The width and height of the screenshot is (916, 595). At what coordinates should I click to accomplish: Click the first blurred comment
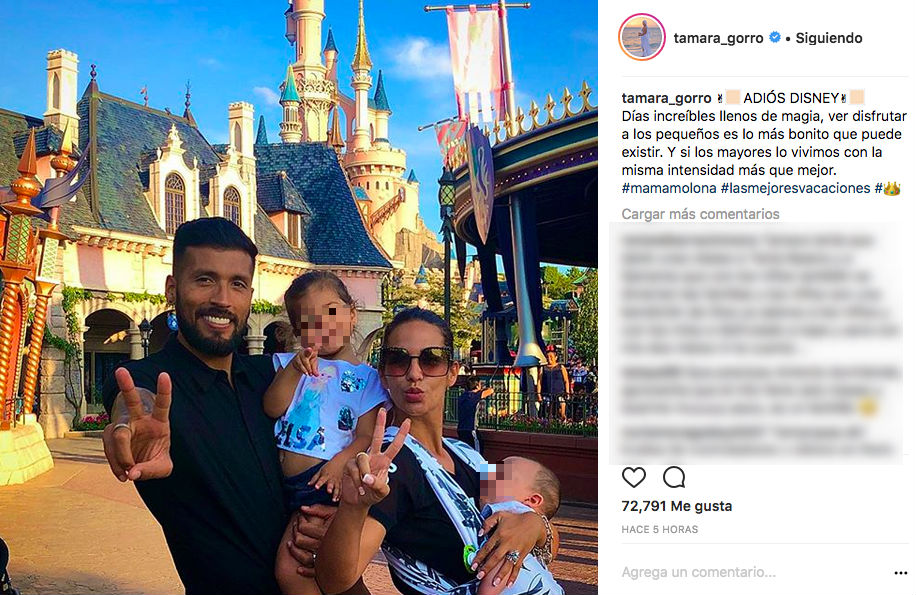tap(758, 295)
